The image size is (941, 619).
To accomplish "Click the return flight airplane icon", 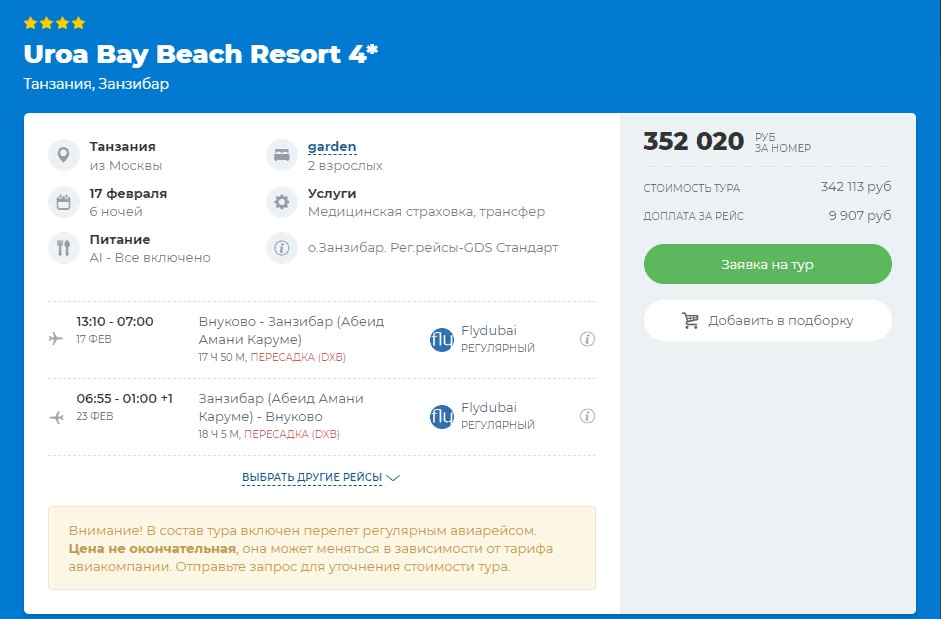I will (56, 416).
